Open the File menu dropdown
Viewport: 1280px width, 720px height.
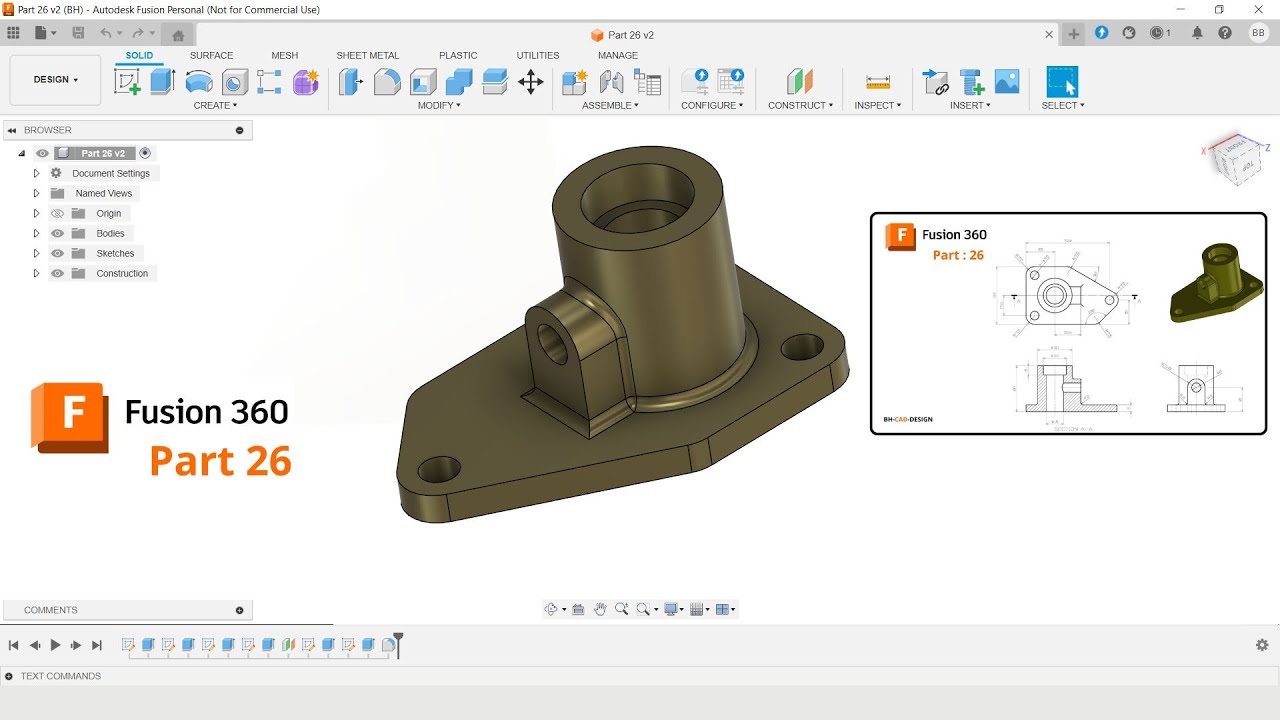tap(45, 33)
